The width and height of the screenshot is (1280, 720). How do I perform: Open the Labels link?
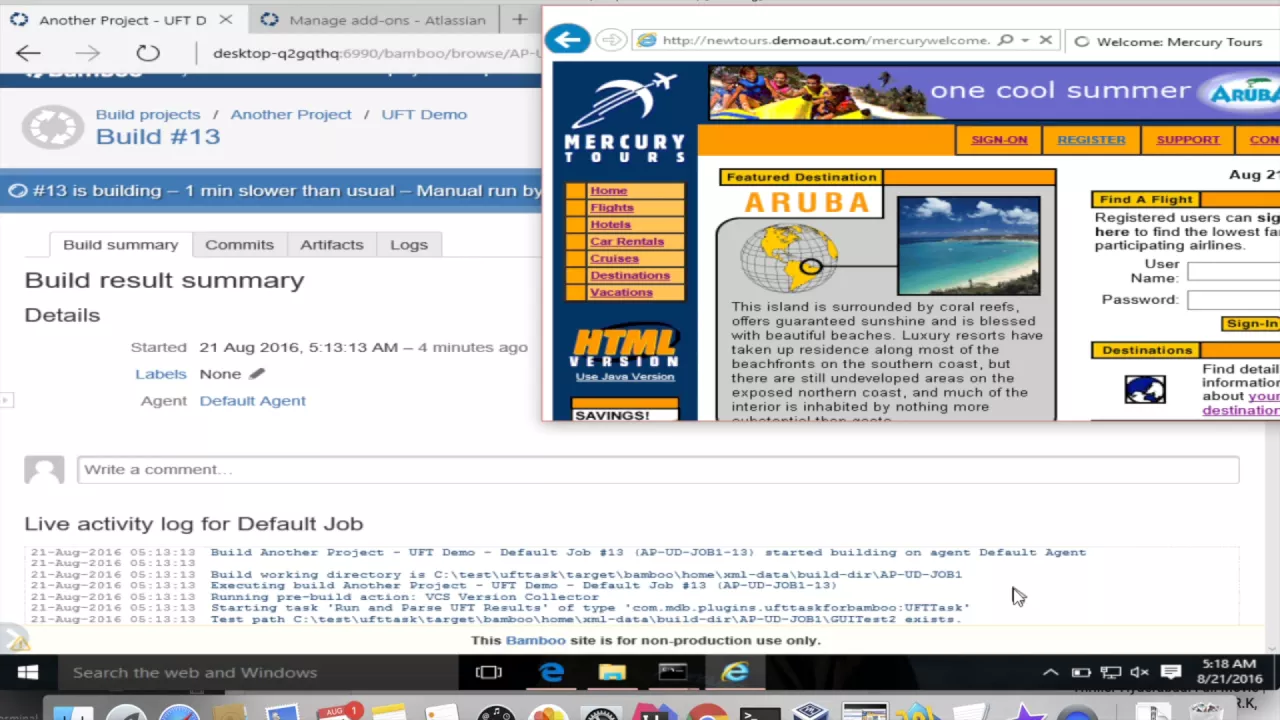pos(161,373)
